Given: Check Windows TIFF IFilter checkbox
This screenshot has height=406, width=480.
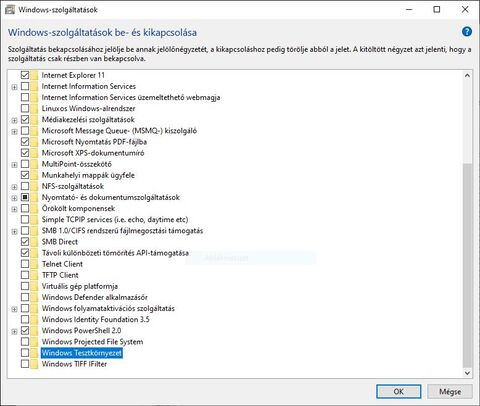Looking at the screenshot, I should click(x=25, y=364).
